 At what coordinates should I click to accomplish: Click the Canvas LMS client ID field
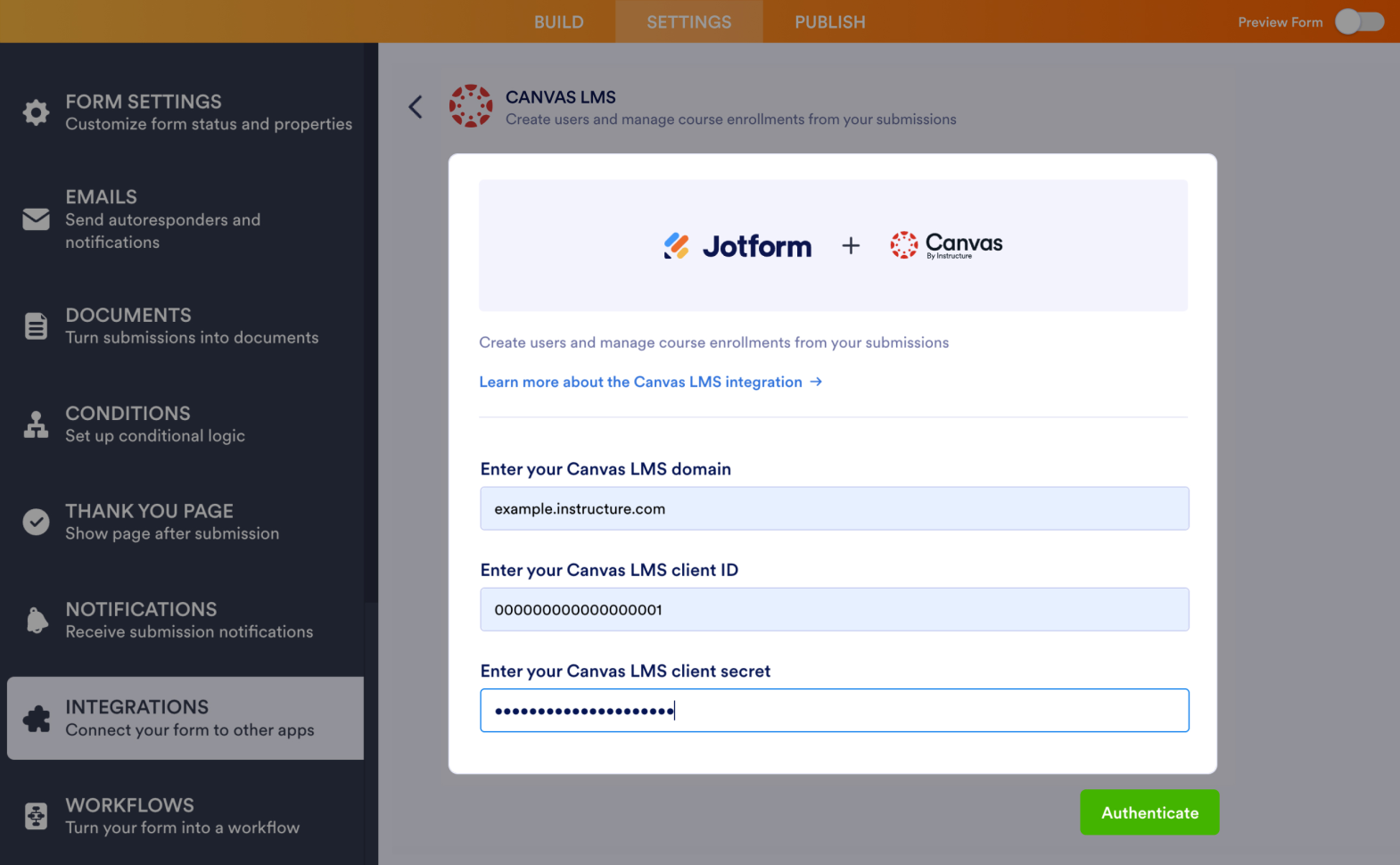(835, 609)
